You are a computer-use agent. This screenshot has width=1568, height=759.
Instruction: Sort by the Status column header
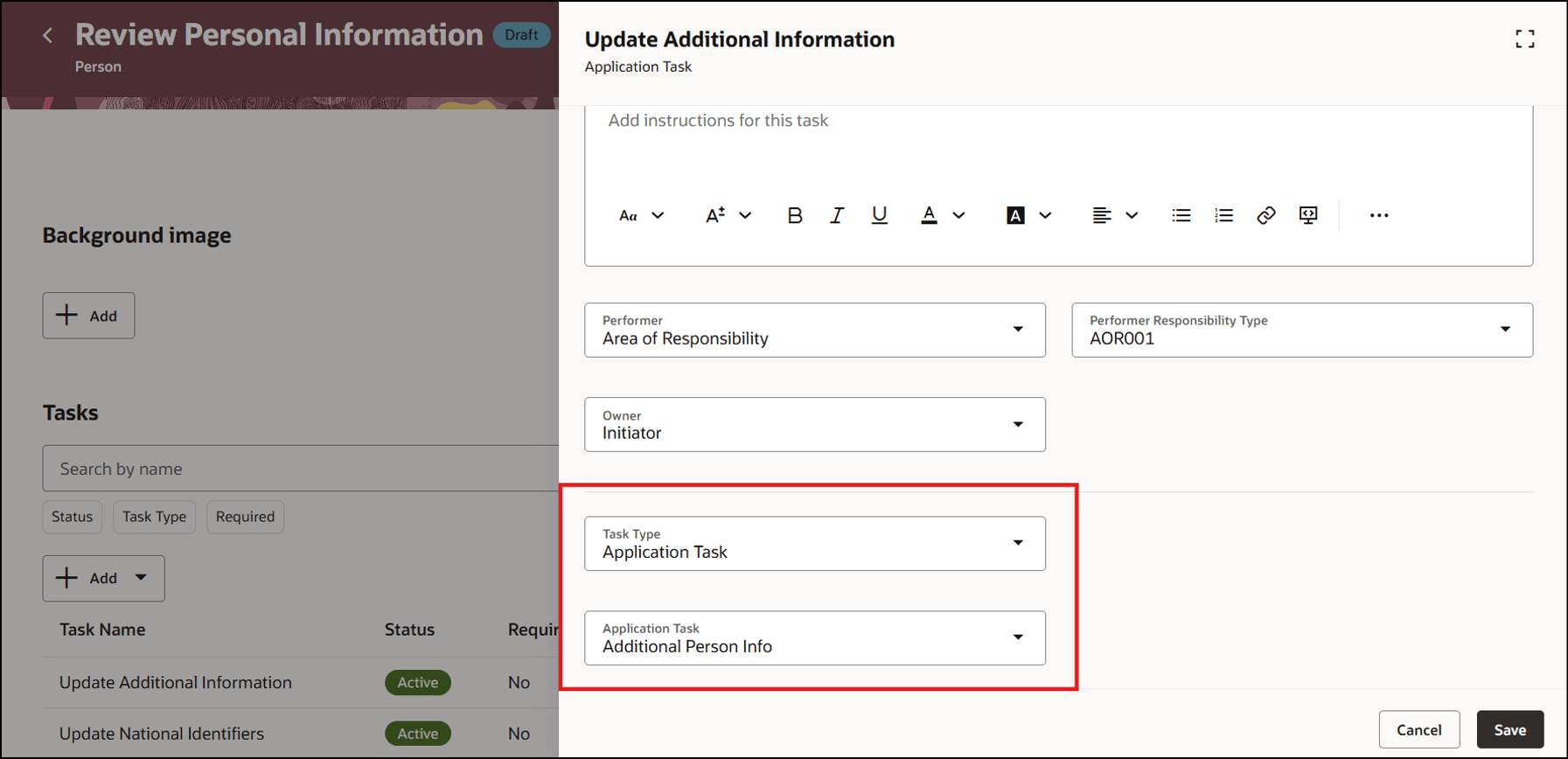coord(409,630)
